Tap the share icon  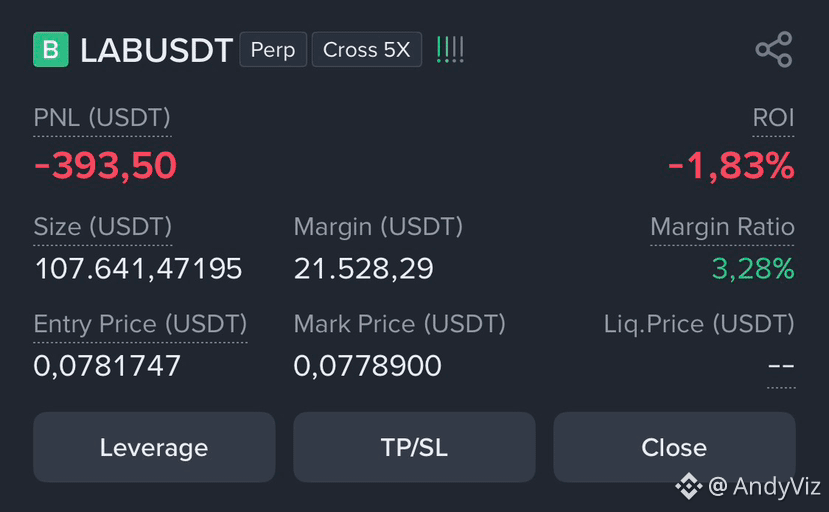tap(774, 50)
